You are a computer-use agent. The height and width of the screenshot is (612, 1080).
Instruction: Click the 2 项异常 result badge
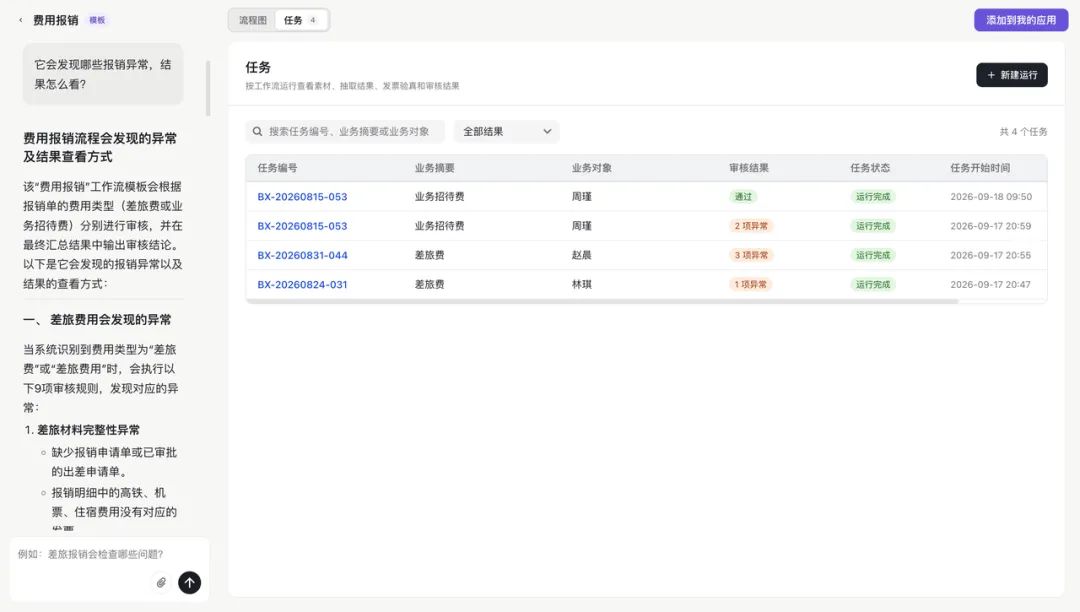point(751,226)
